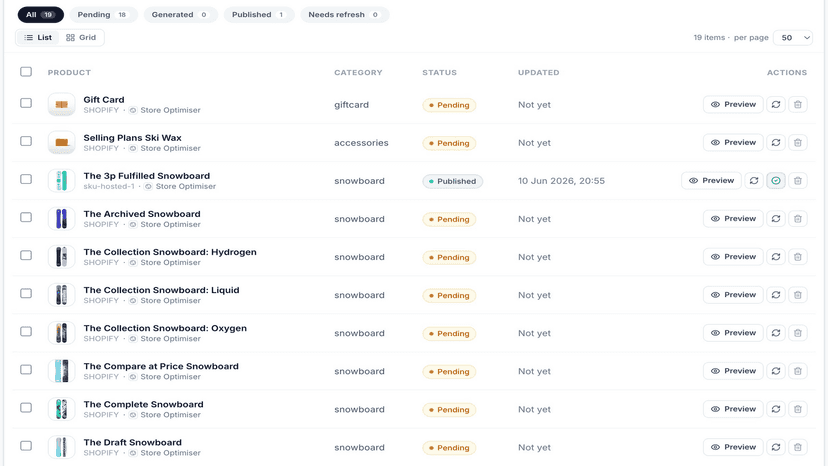Screen dimensions: 828x466
Task: Check The Complete Snowboard checkbox
Action: click(26, 407)
